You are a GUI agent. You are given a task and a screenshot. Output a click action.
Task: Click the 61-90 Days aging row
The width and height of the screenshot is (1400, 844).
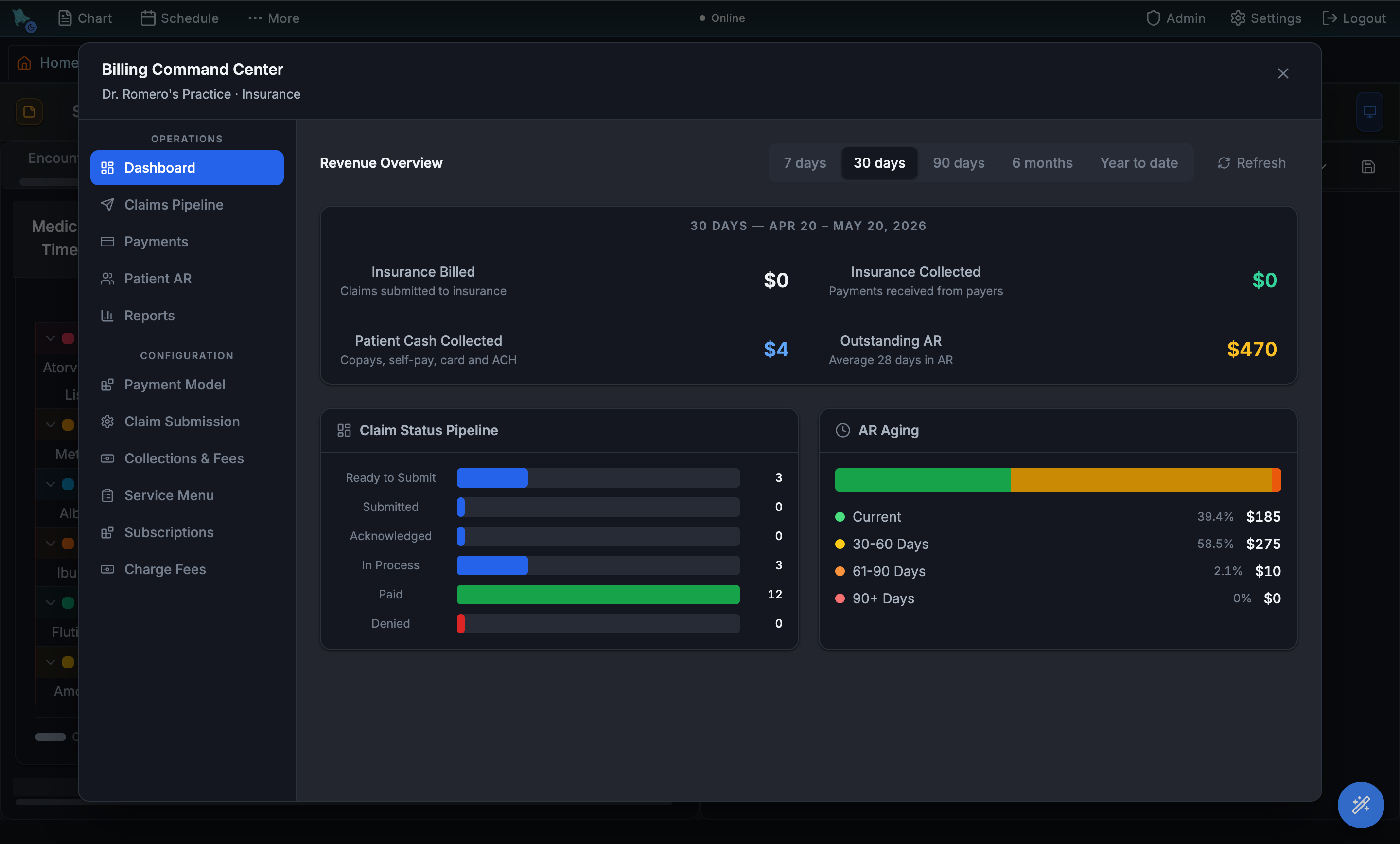(x=1058, y=571)
